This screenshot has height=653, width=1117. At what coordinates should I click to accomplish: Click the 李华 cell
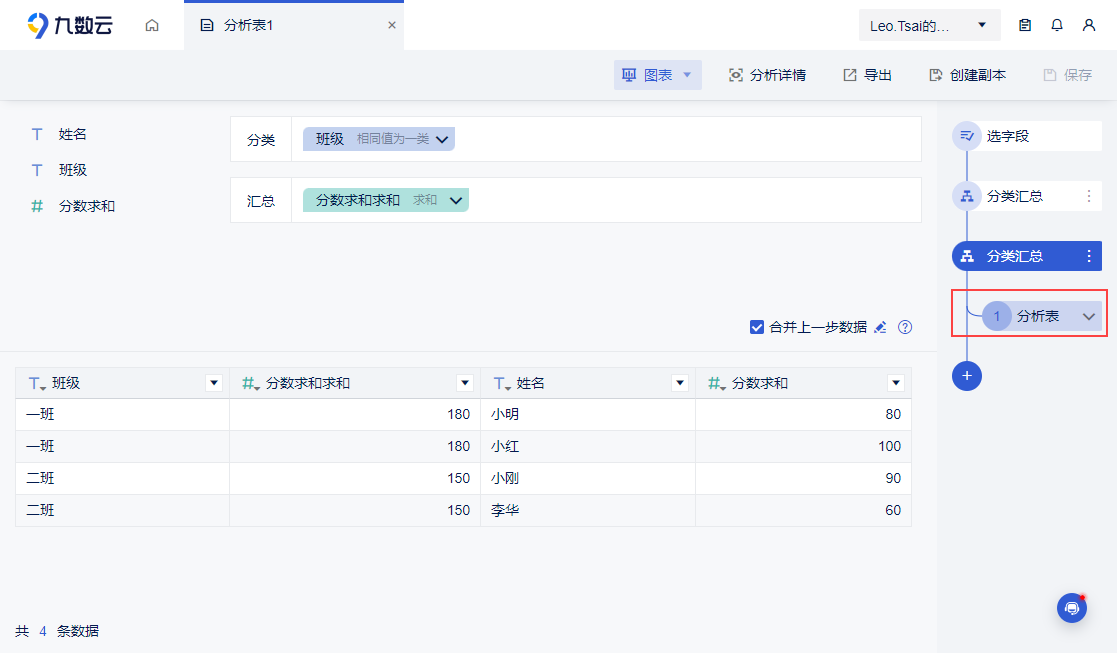click(588, 511)
